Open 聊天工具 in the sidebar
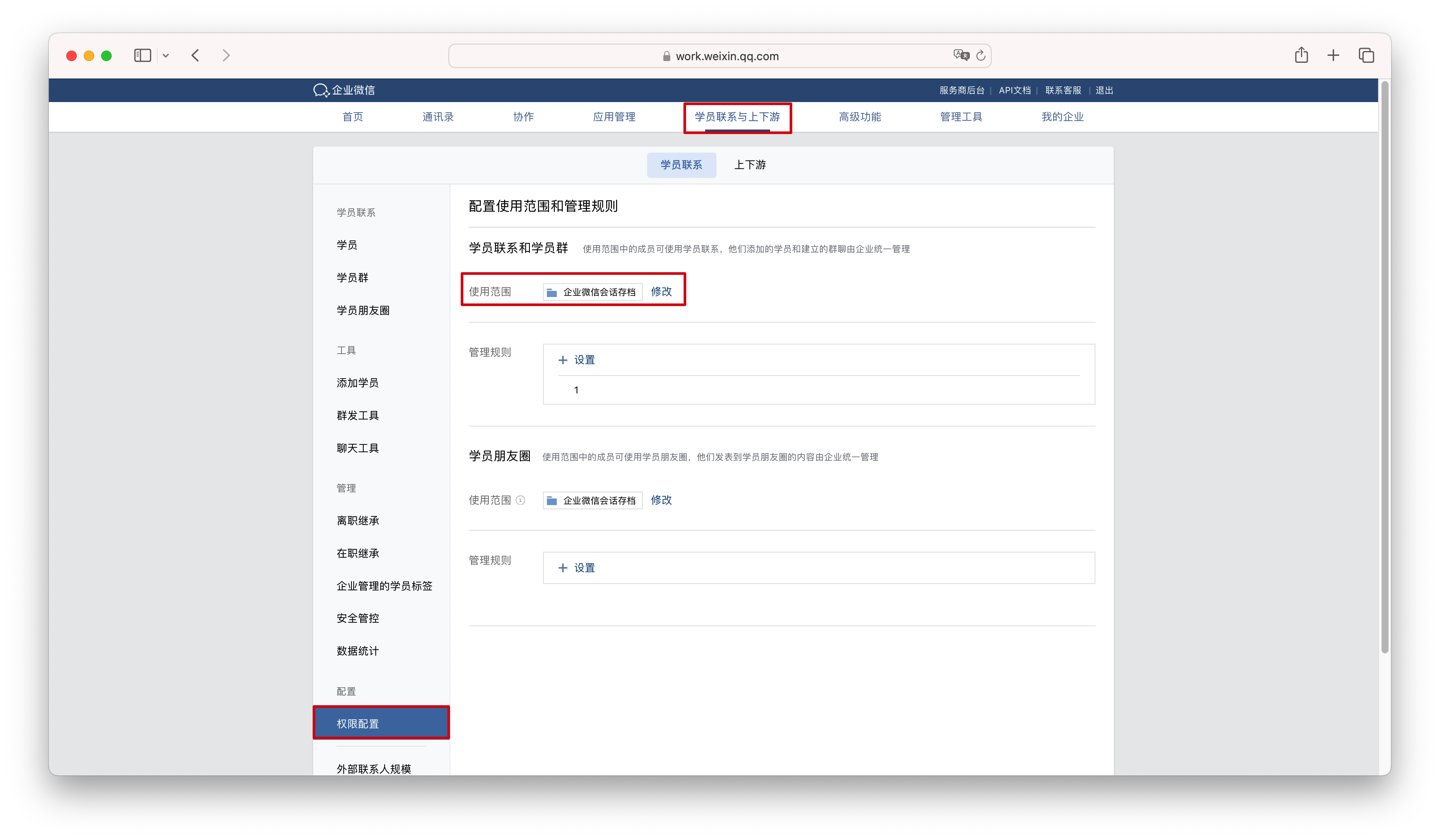The width and height of the screenshot is (1440, 840). click(x=357, y=448)
